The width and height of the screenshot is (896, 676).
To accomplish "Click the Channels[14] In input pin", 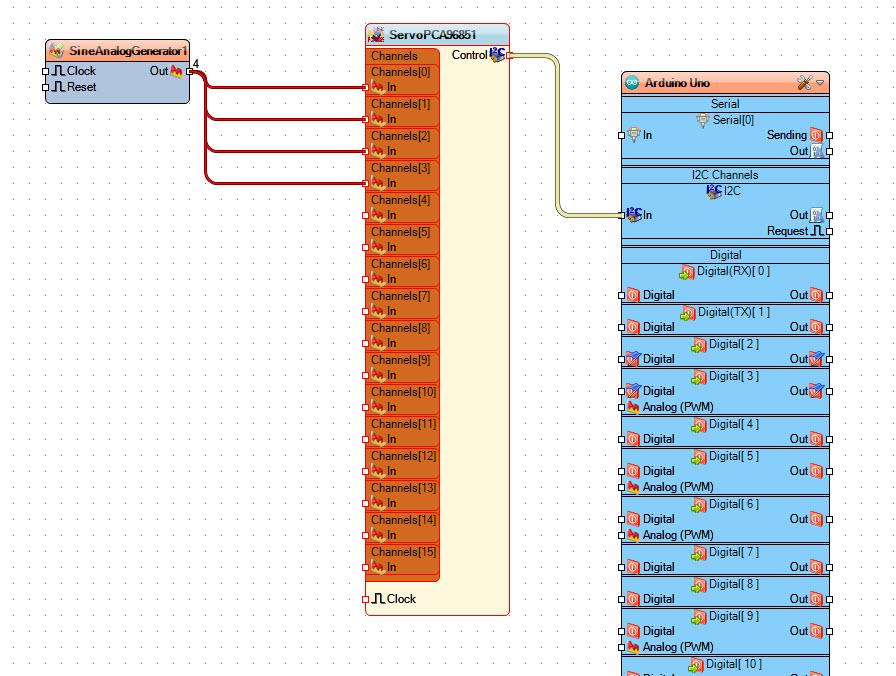I will point(366,535).
